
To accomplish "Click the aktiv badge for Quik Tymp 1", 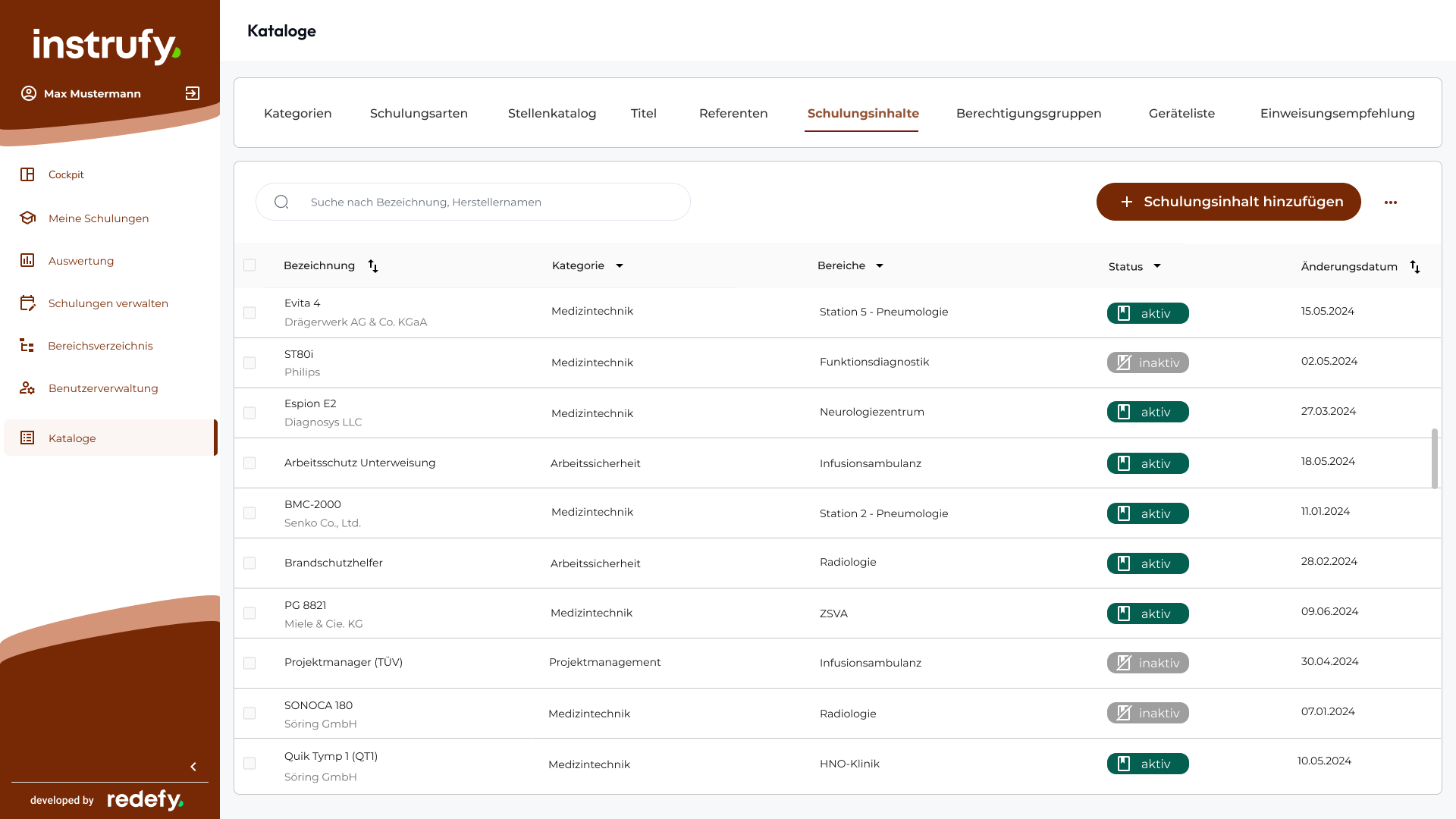I will coord(1147,764).
